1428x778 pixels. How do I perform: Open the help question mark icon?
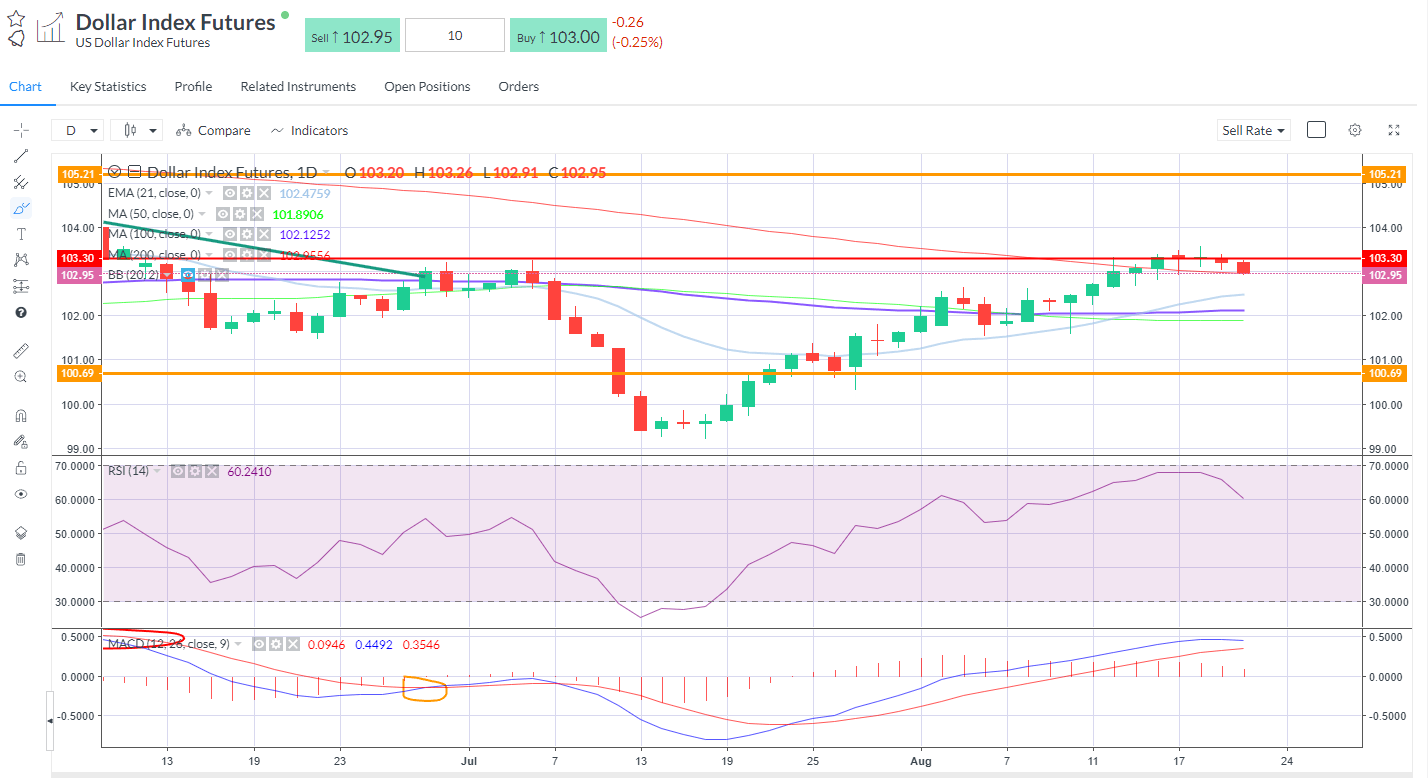click(20, 312)
